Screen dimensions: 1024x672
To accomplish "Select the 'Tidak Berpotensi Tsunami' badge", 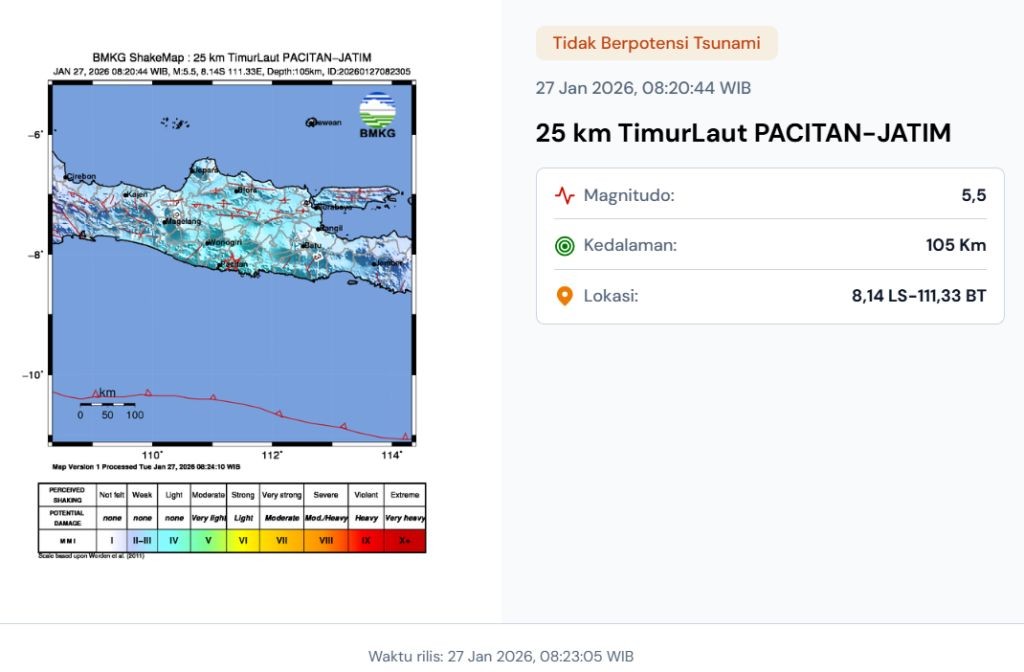I will (656, 43).
